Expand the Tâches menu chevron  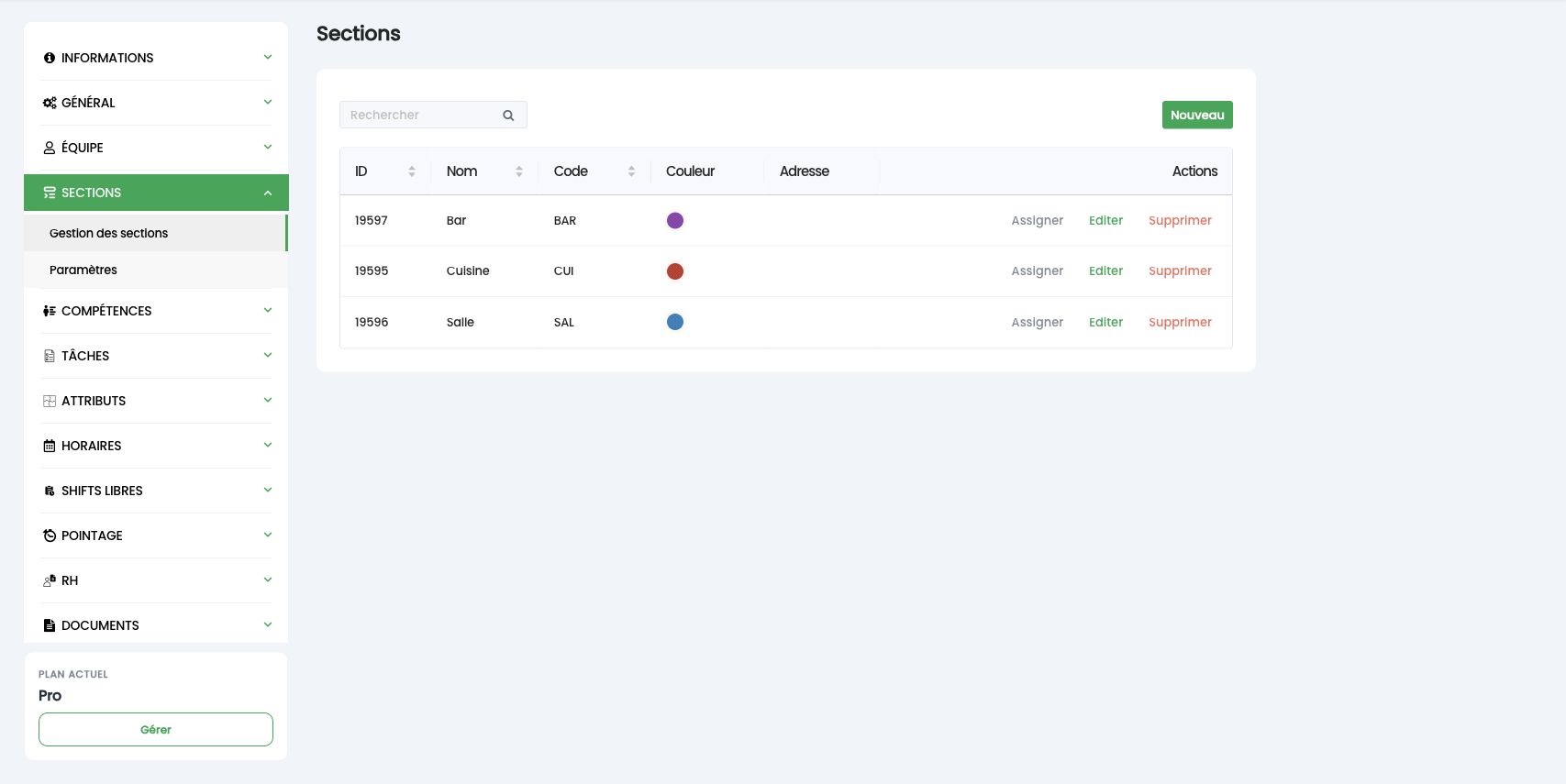click(x=268, y=355)
